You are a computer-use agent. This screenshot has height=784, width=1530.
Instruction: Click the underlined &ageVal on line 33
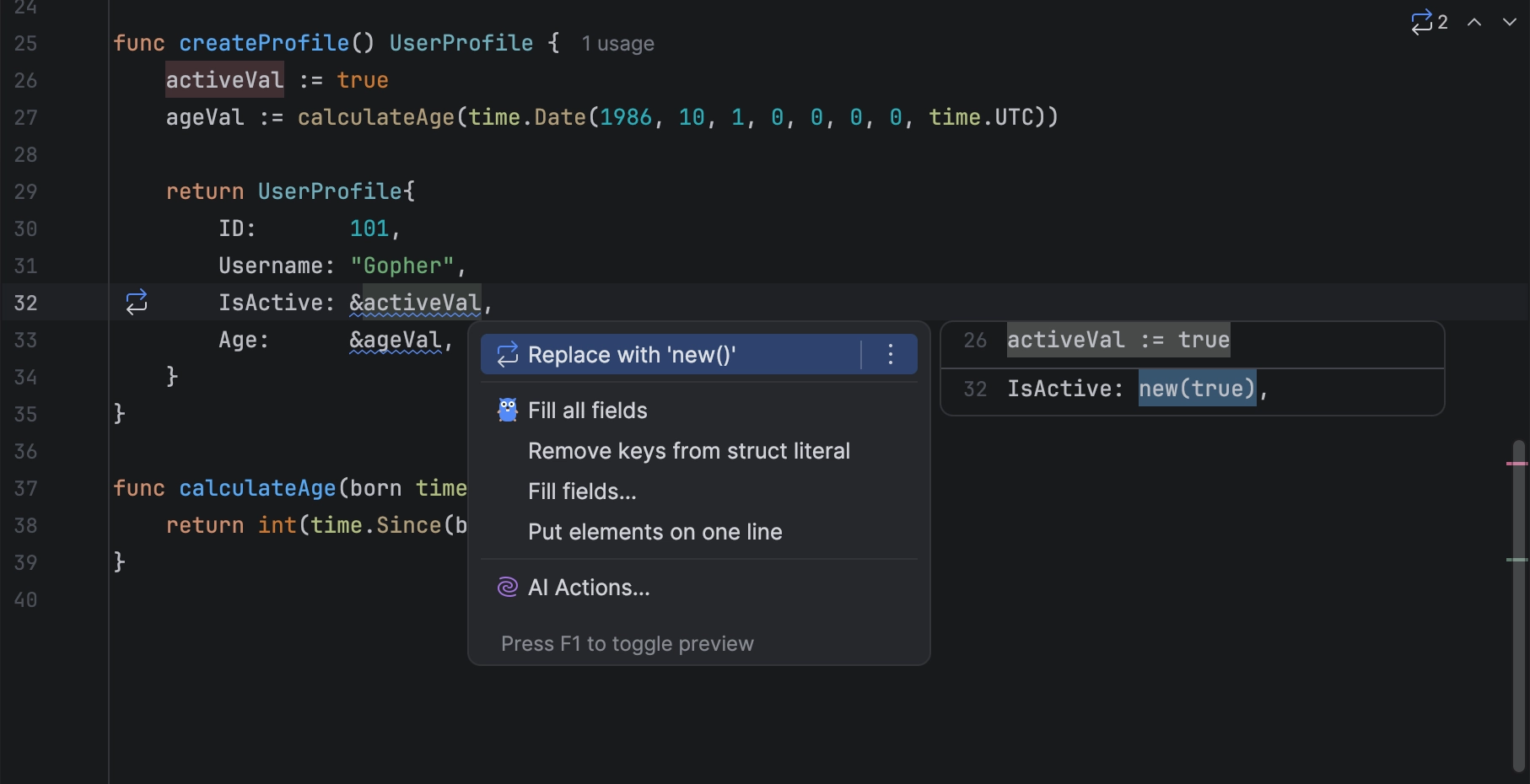[396, 340]
